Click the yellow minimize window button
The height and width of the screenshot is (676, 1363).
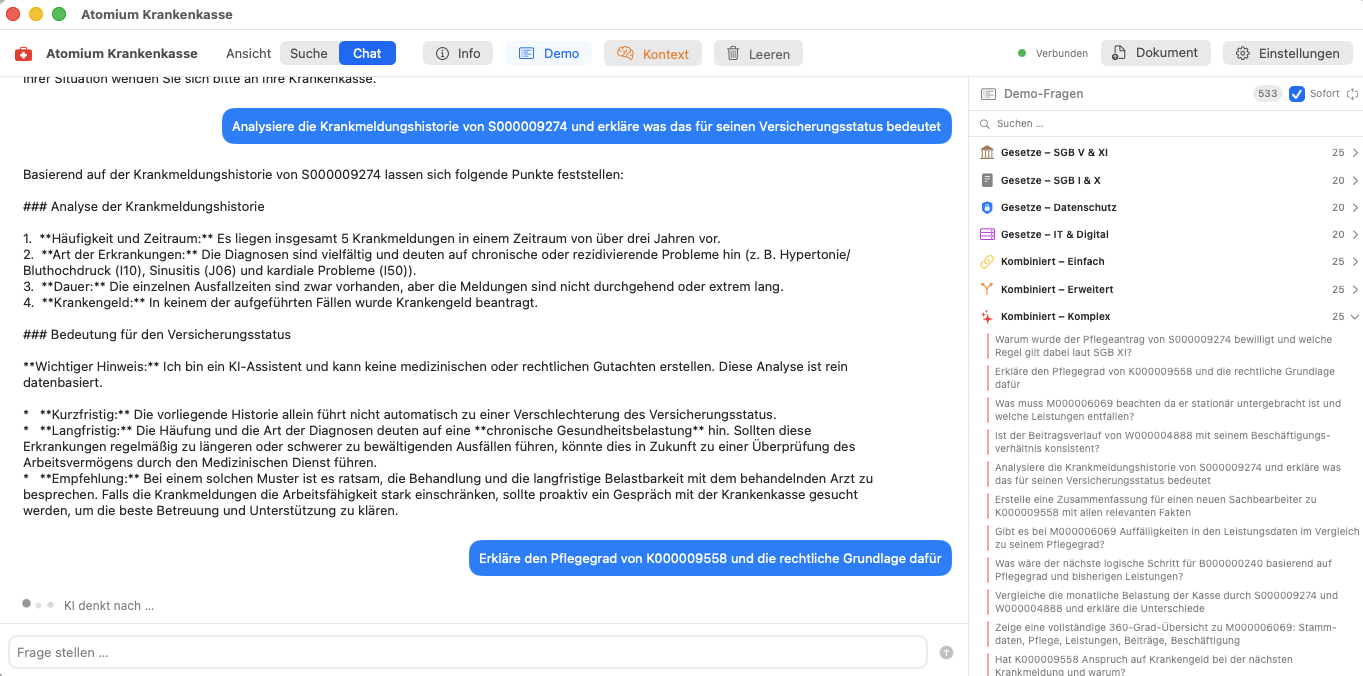(36, 14)
